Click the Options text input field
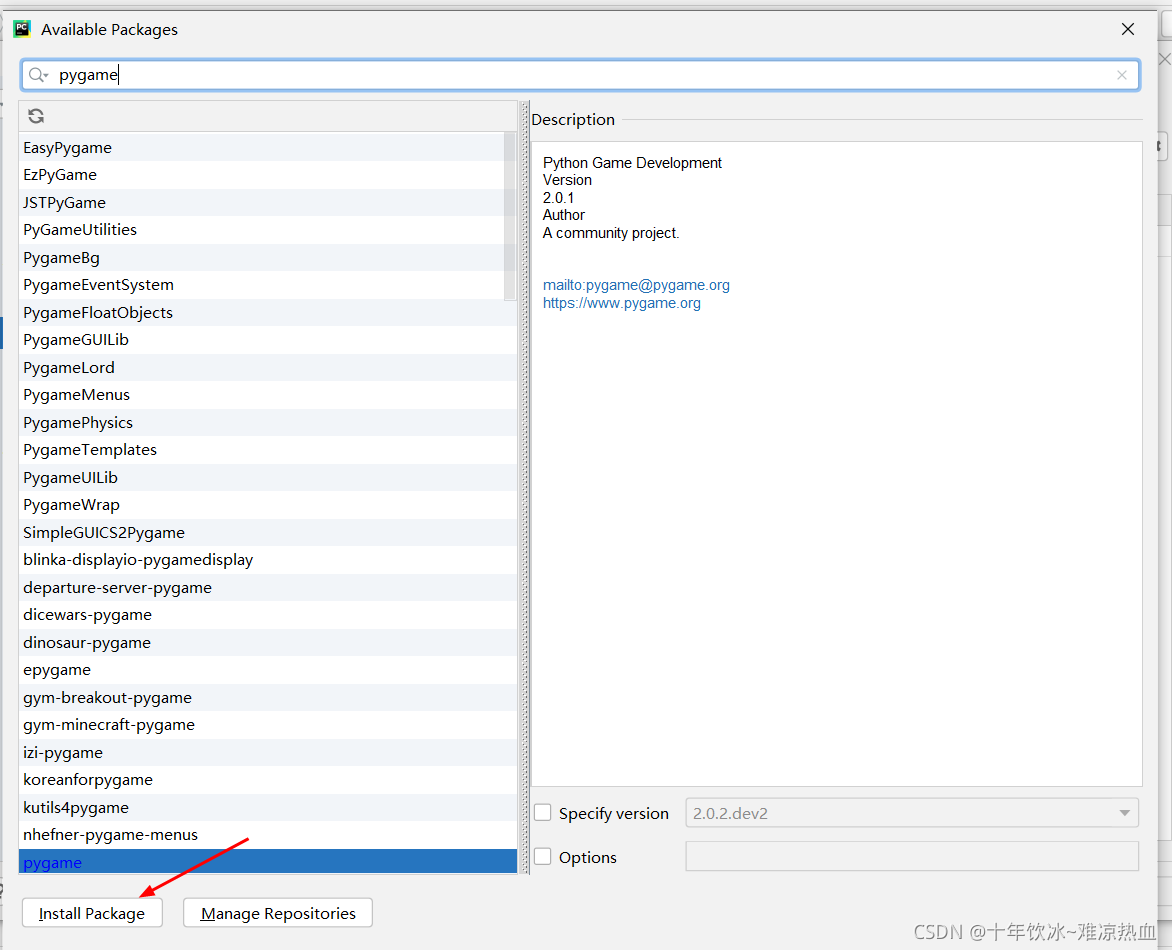This screenshot has width=1172, height=950. coord(912,857)
